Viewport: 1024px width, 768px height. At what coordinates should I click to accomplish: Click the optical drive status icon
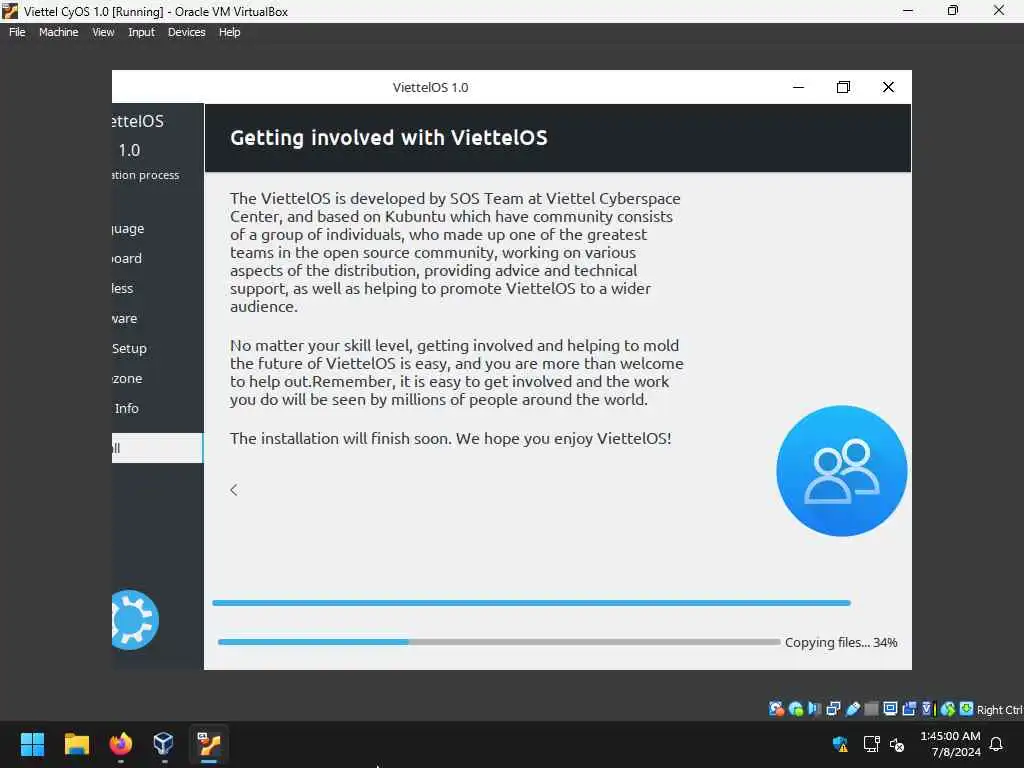(x=796, y=709)
